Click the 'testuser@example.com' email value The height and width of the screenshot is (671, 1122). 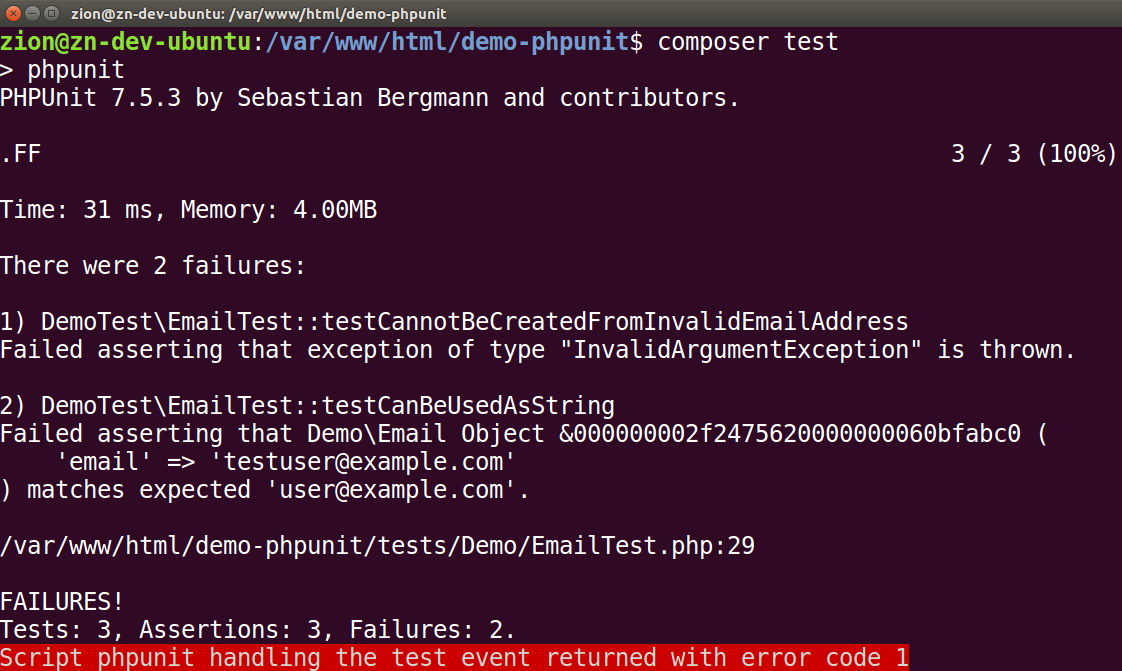(369, 462)
